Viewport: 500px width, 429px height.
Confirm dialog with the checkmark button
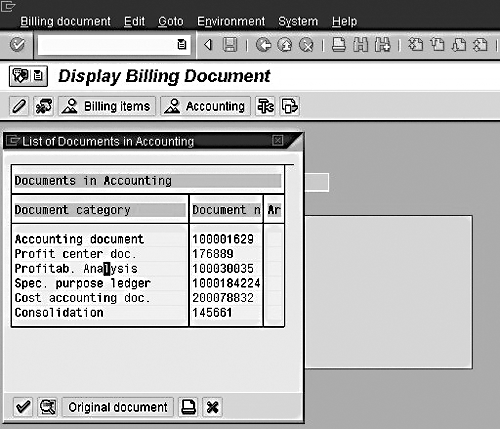23,407
